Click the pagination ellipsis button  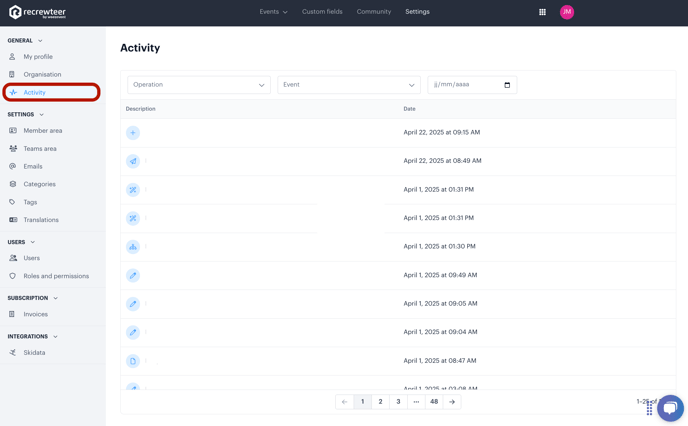(x=416, y=402)
